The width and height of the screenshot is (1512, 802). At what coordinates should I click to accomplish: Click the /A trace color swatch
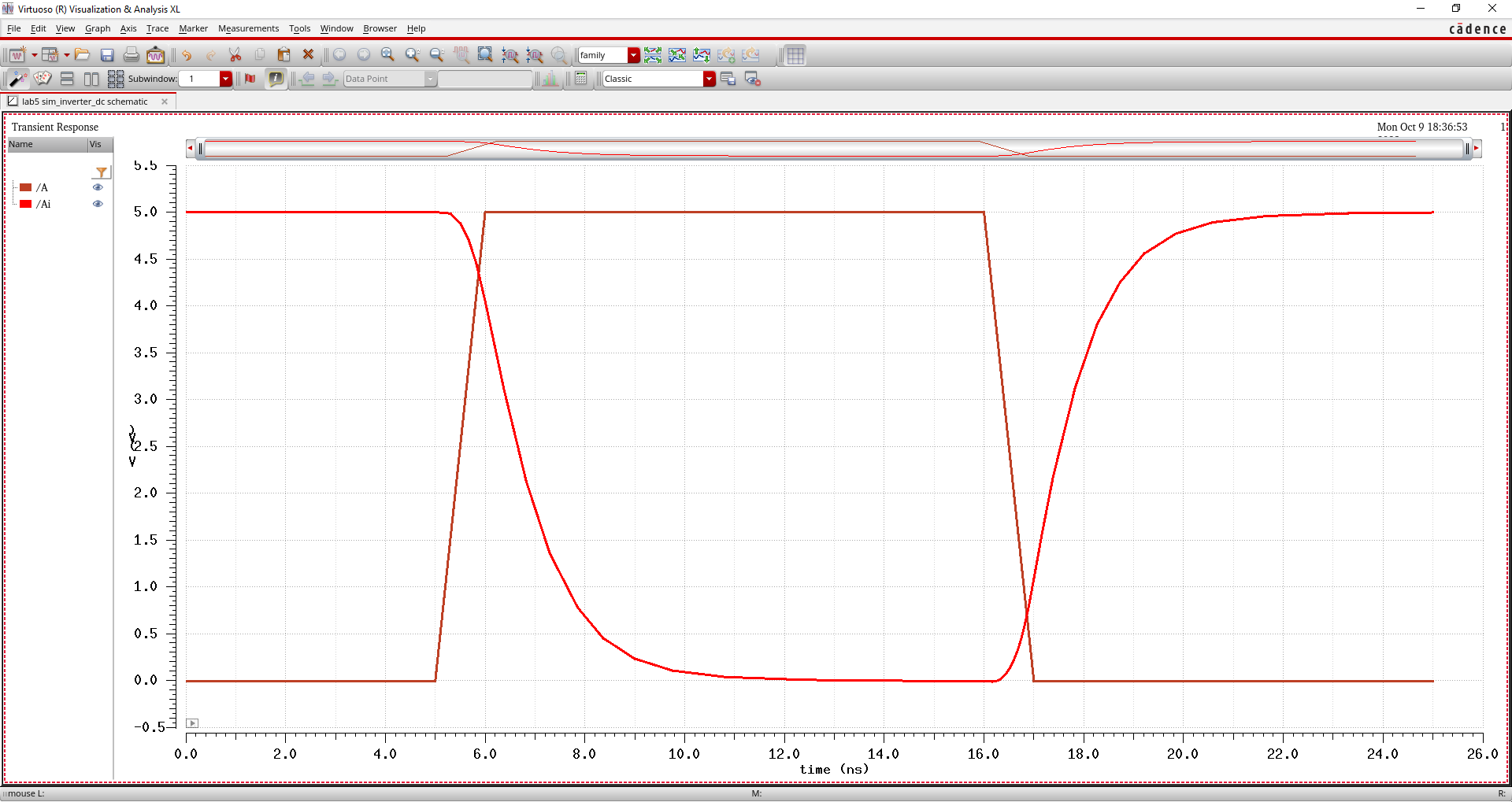25,187
